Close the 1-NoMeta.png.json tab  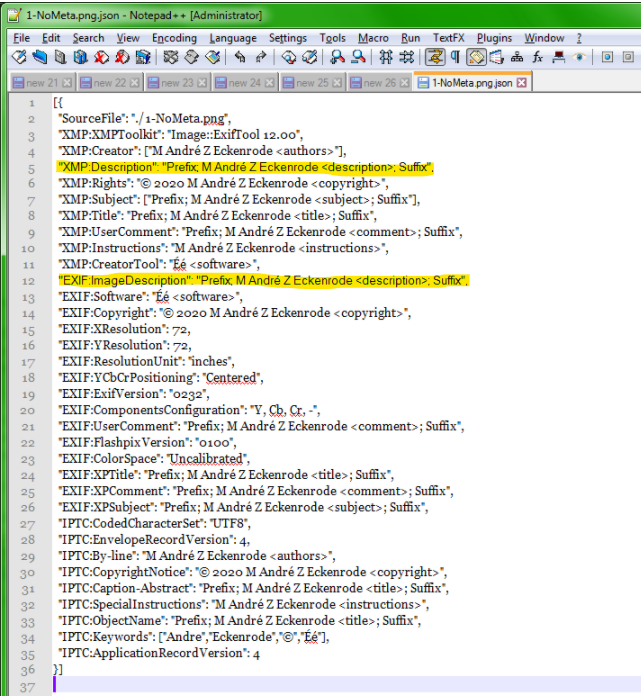click(522, 83)
